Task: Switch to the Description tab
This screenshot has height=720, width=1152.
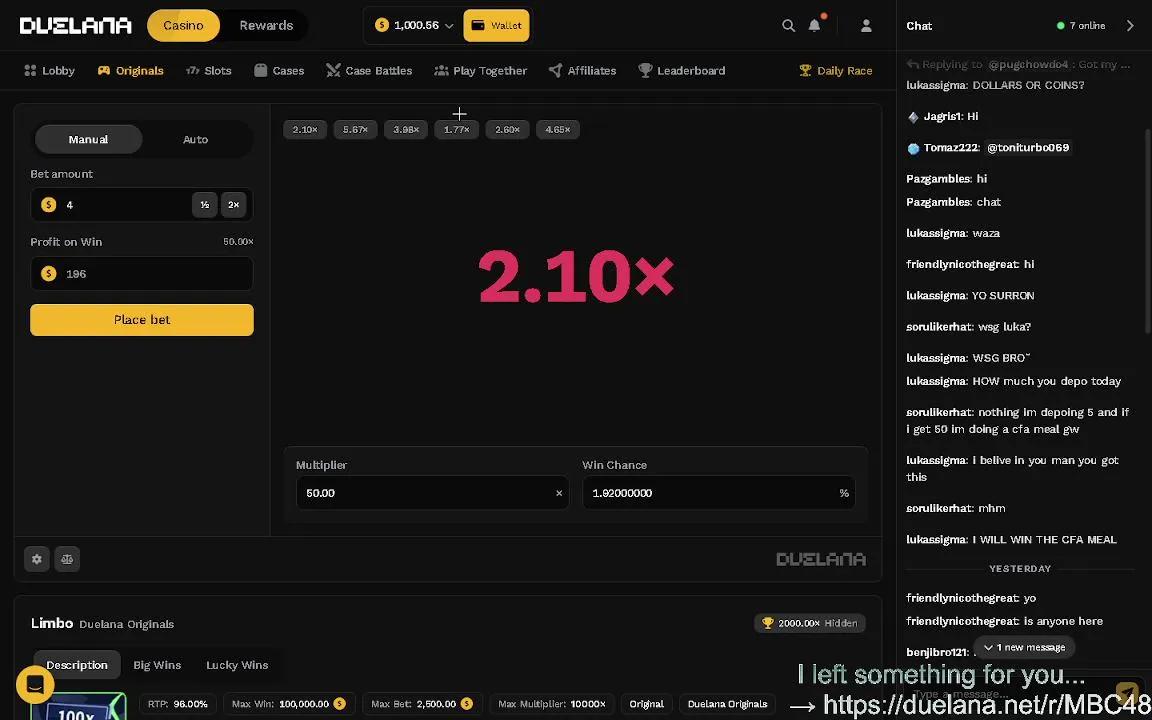Action: (77, 665)
